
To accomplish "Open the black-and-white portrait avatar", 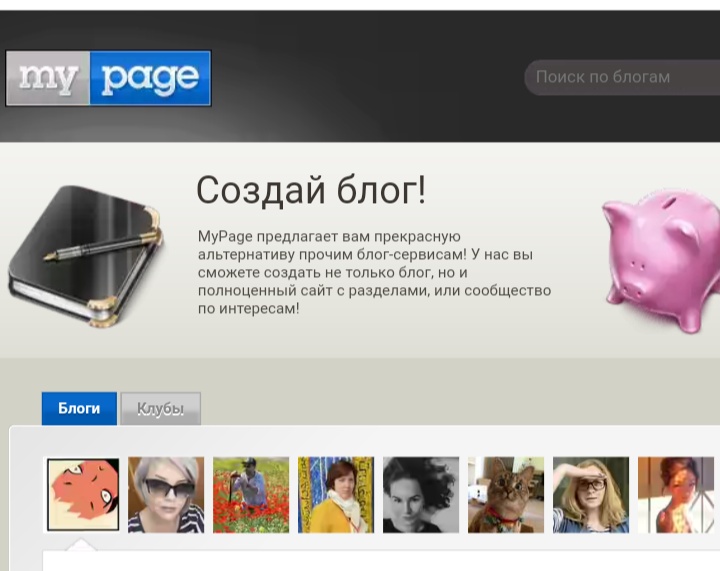I will (421, 495).
